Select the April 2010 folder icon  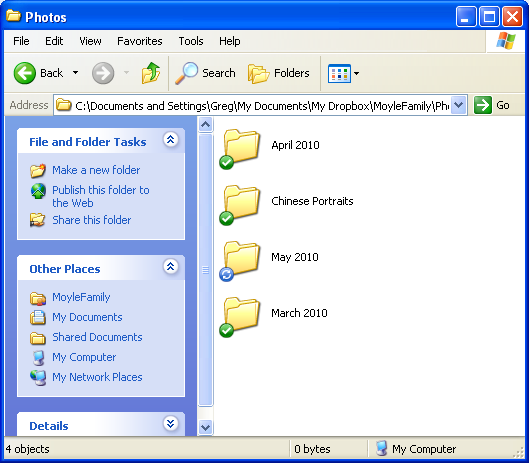point(240,148)
